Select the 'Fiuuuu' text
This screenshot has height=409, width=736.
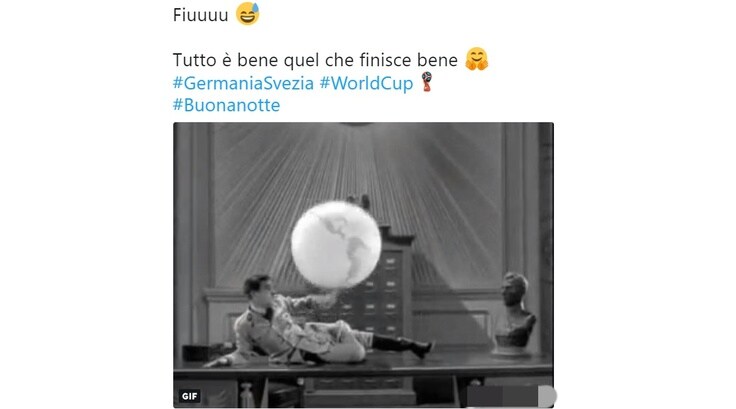click(200, 15)
